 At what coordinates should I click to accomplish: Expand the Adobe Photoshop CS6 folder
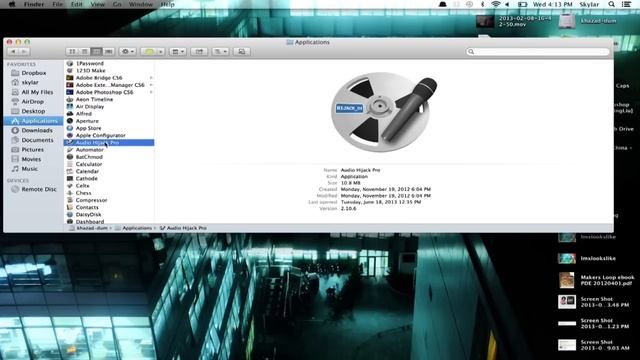151,92
